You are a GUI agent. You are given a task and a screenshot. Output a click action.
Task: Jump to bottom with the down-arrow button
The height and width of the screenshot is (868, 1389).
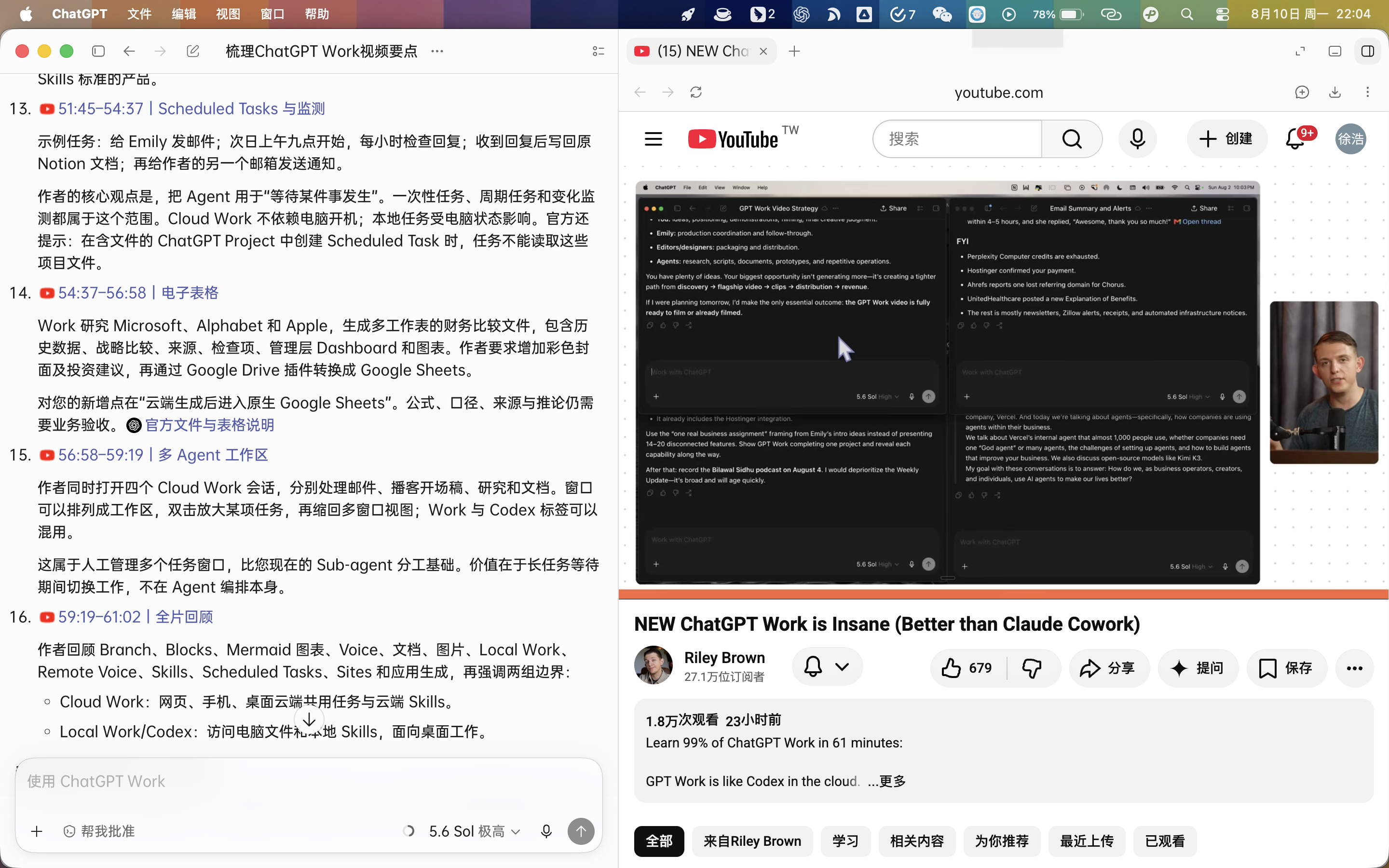309,719
